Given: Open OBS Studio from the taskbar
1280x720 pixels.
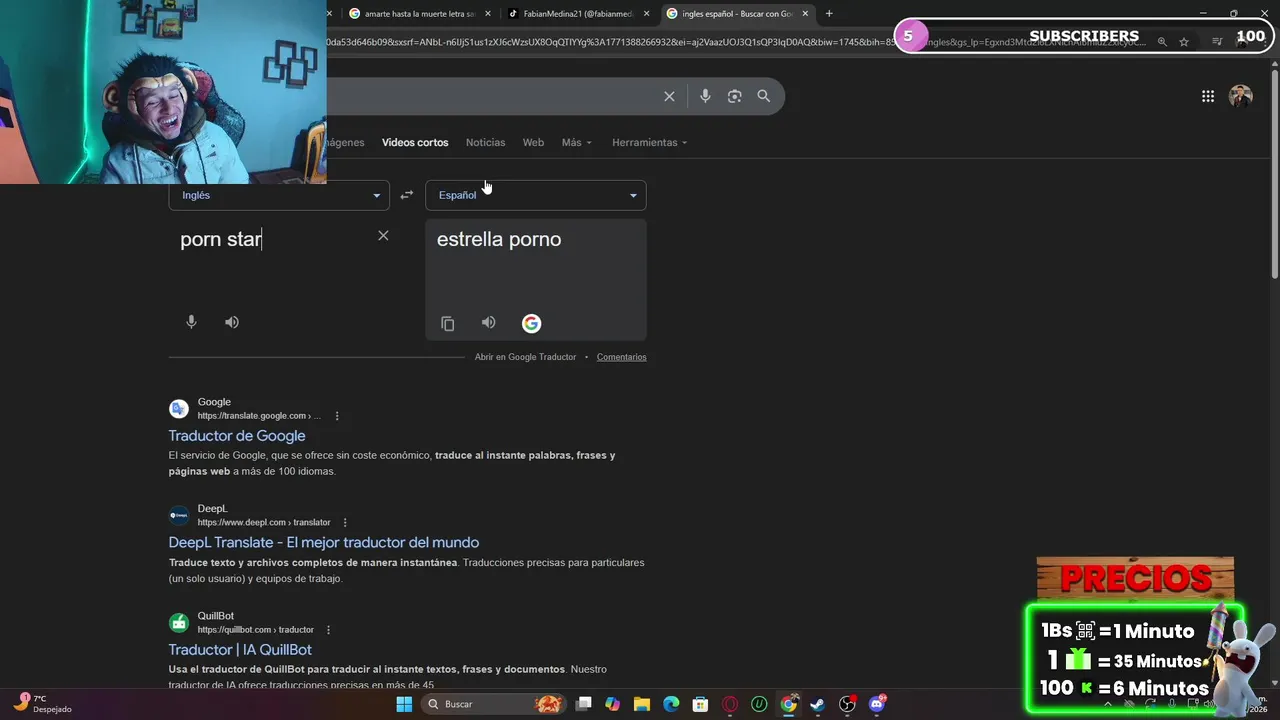Looking at the screenshot, I should (x=848, y=704).
